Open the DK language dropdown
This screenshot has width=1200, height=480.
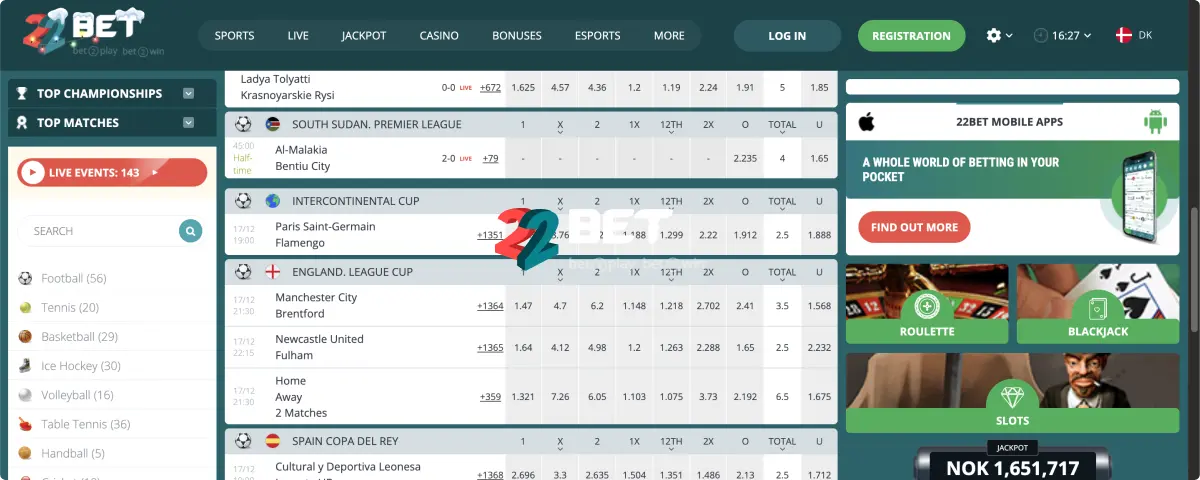click(1133, 35)
